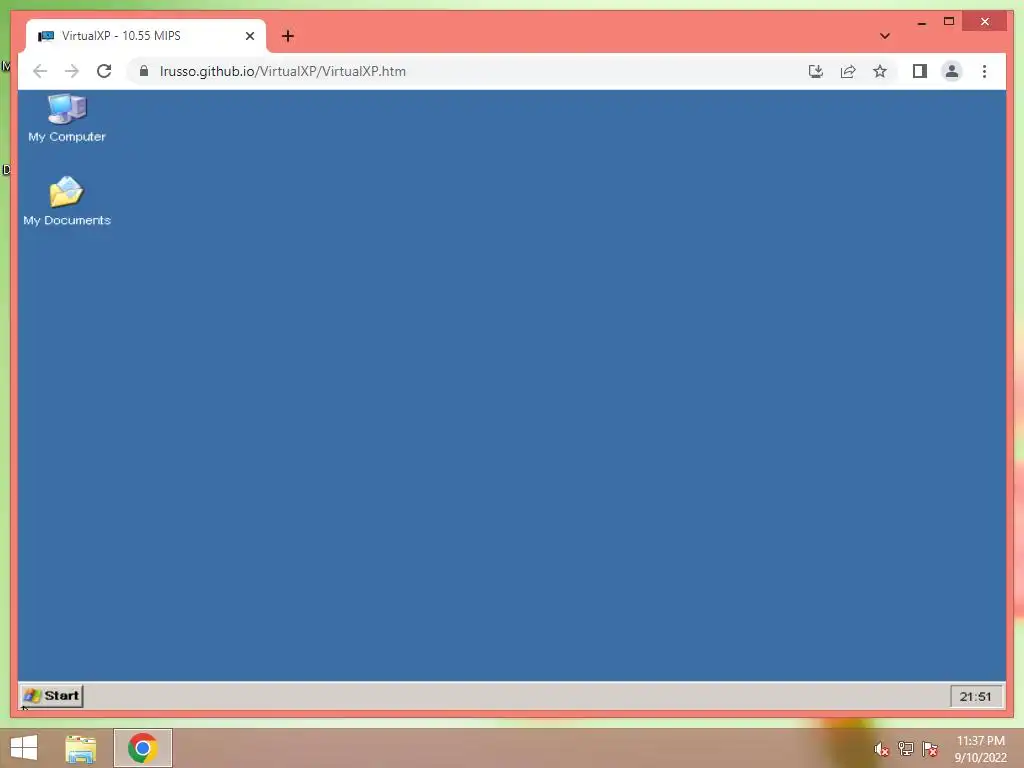The width and height of the screenshot is (1024, 768).
Task: Open the Action Center flag icon
Action: [929, 748]
